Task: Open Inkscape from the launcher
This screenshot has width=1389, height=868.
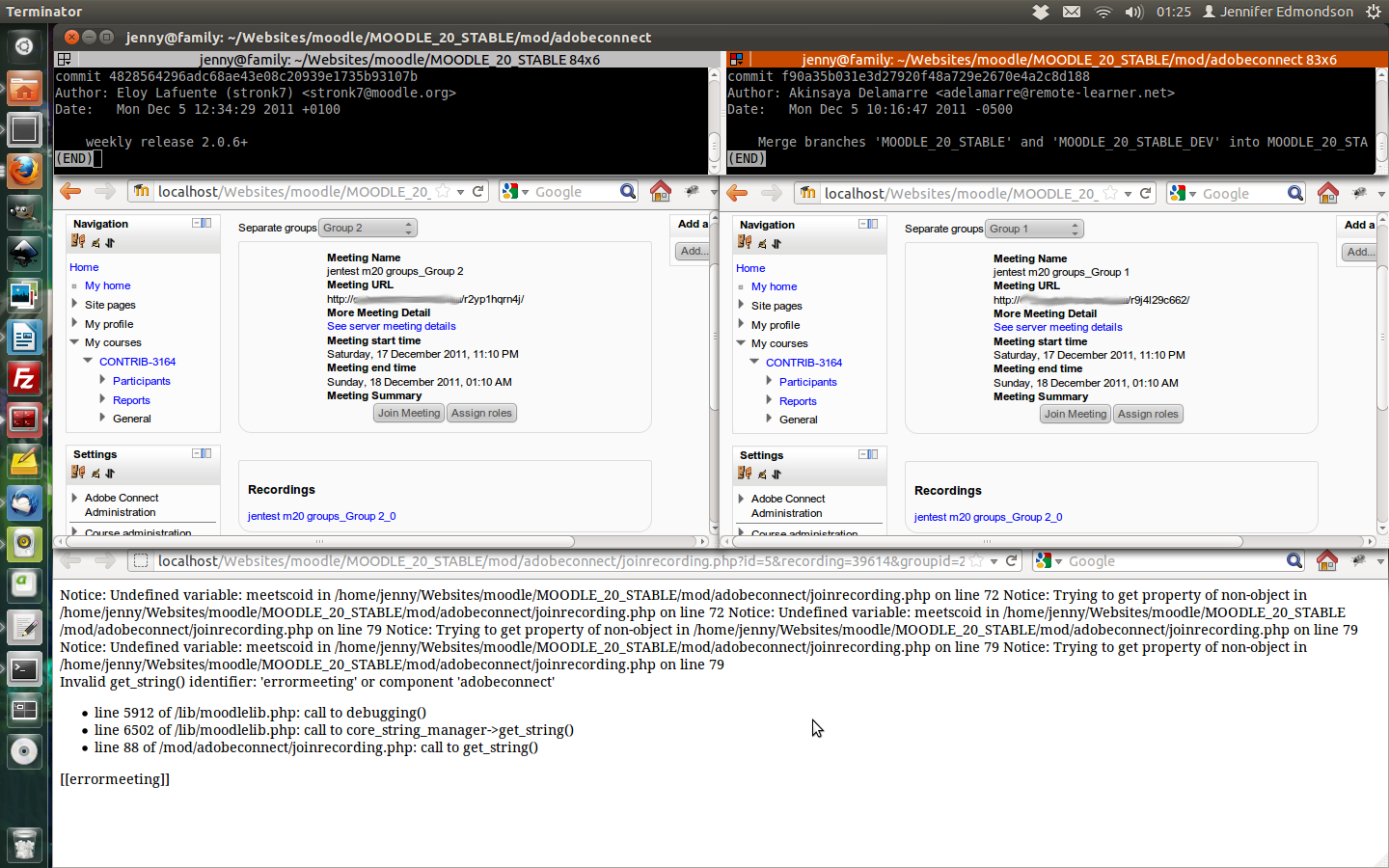Action: coord(24,253)
